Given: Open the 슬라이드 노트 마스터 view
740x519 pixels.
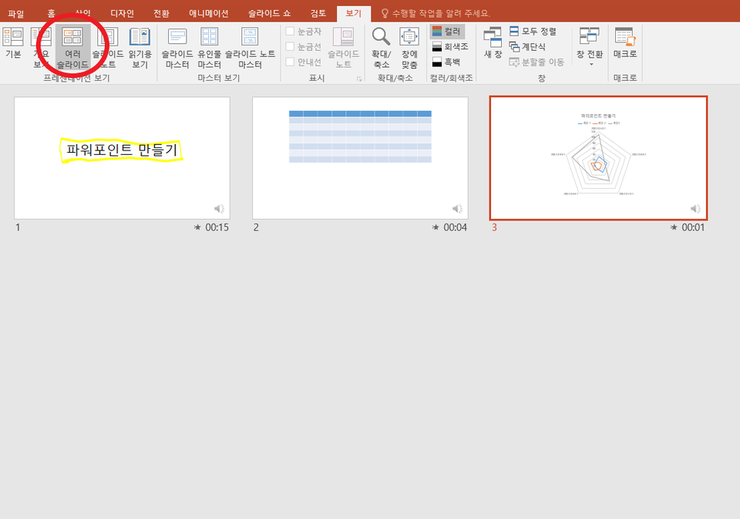Looking at the screenshot, I should click(x=250, y=47).
